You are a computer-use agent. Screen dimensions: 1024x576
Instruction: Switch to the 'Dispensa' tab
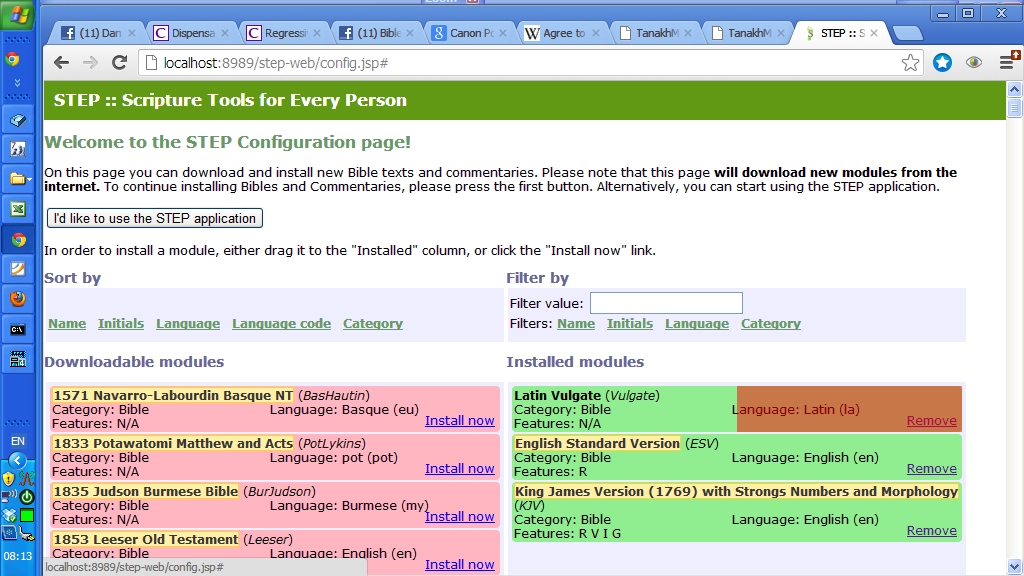[191, 33]
